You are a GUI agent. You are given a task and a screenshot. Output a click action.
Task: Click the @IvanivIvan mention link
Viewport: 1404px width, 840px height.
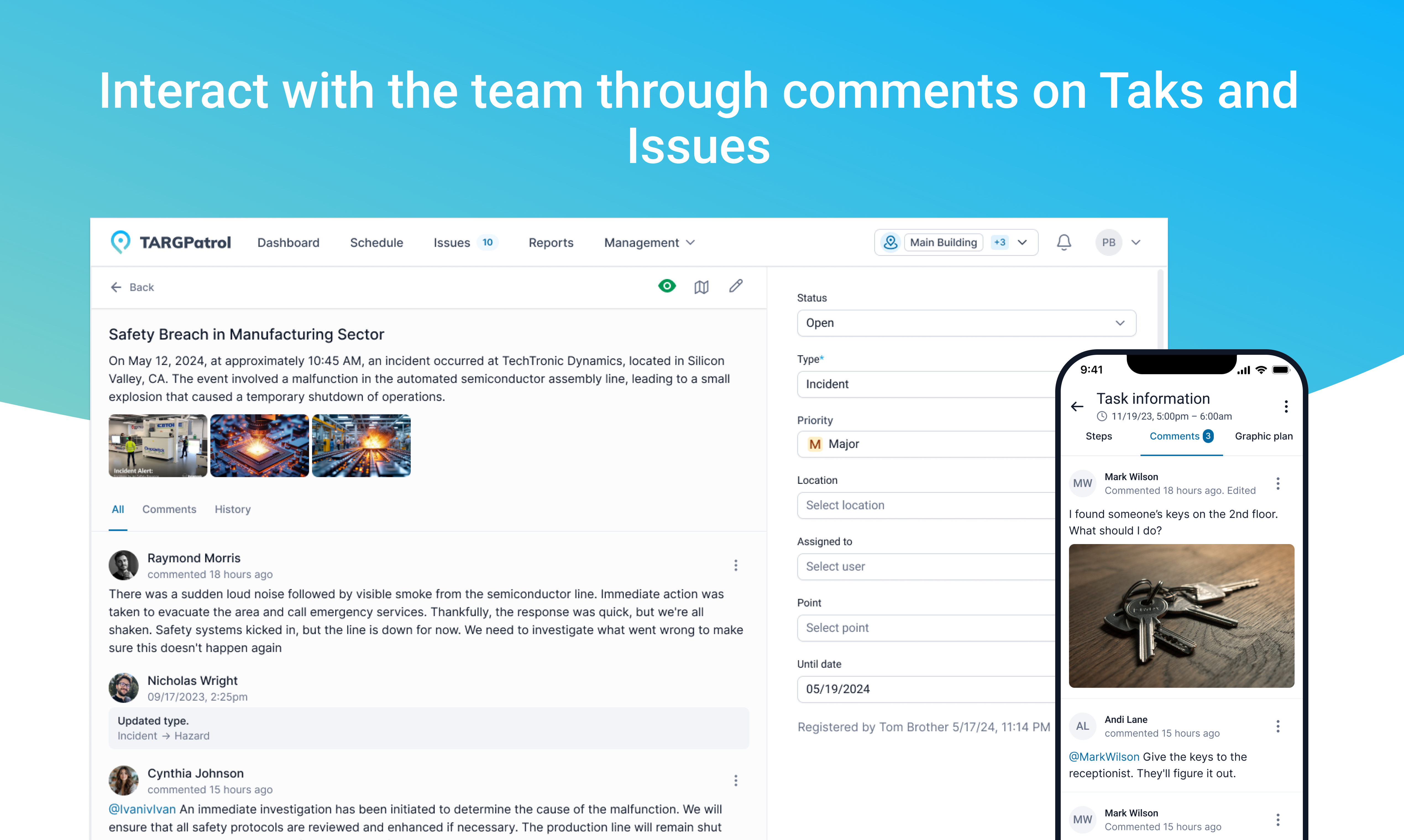coord(142,809)
